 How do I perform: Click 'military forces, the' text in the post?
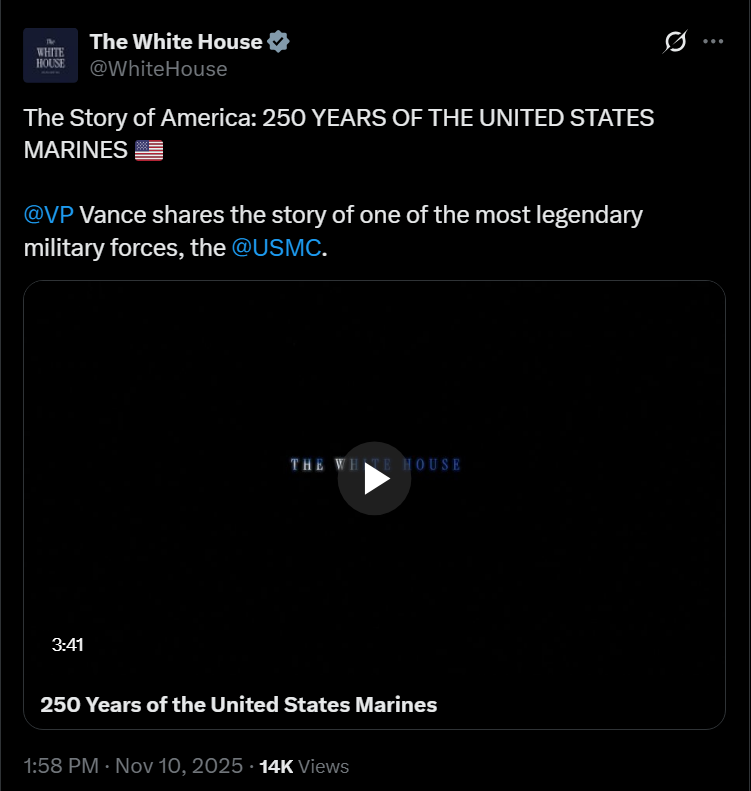pos(124,248)
